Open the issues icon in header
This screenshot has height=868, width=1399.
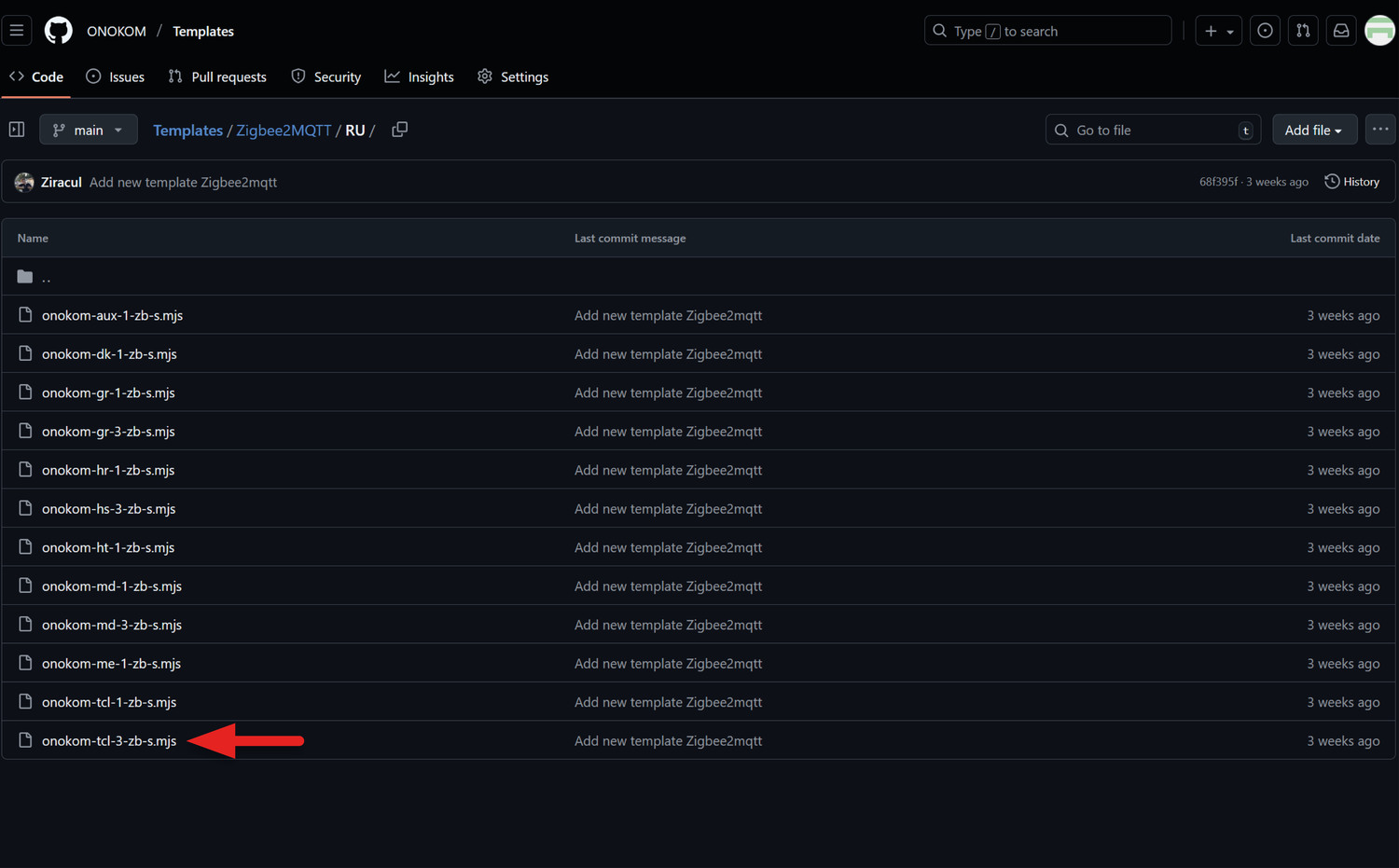pyautogui.click(x=1265, y=31)
